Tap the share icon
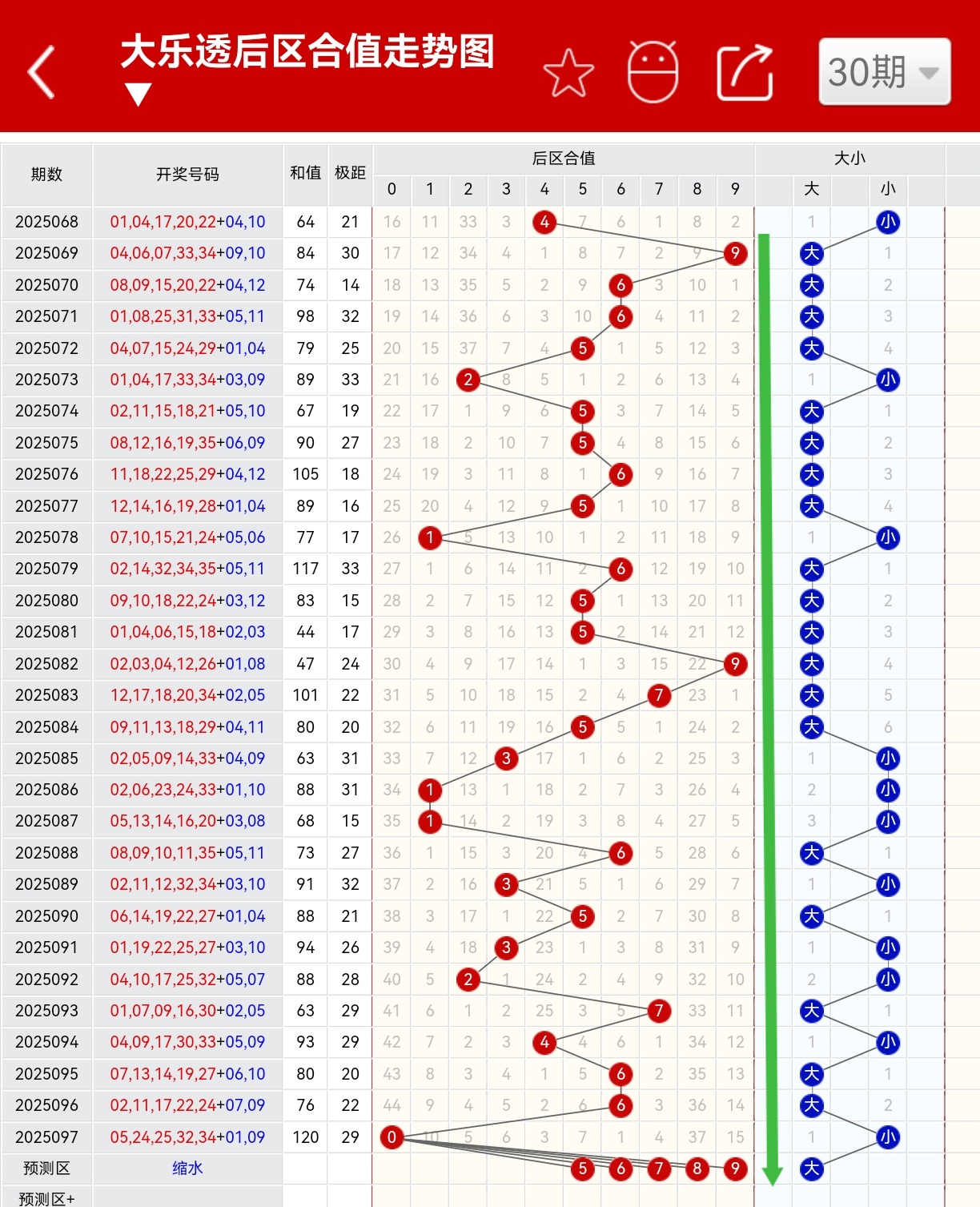Viewport: 980px width, 1207px height. tap(745, 72)
